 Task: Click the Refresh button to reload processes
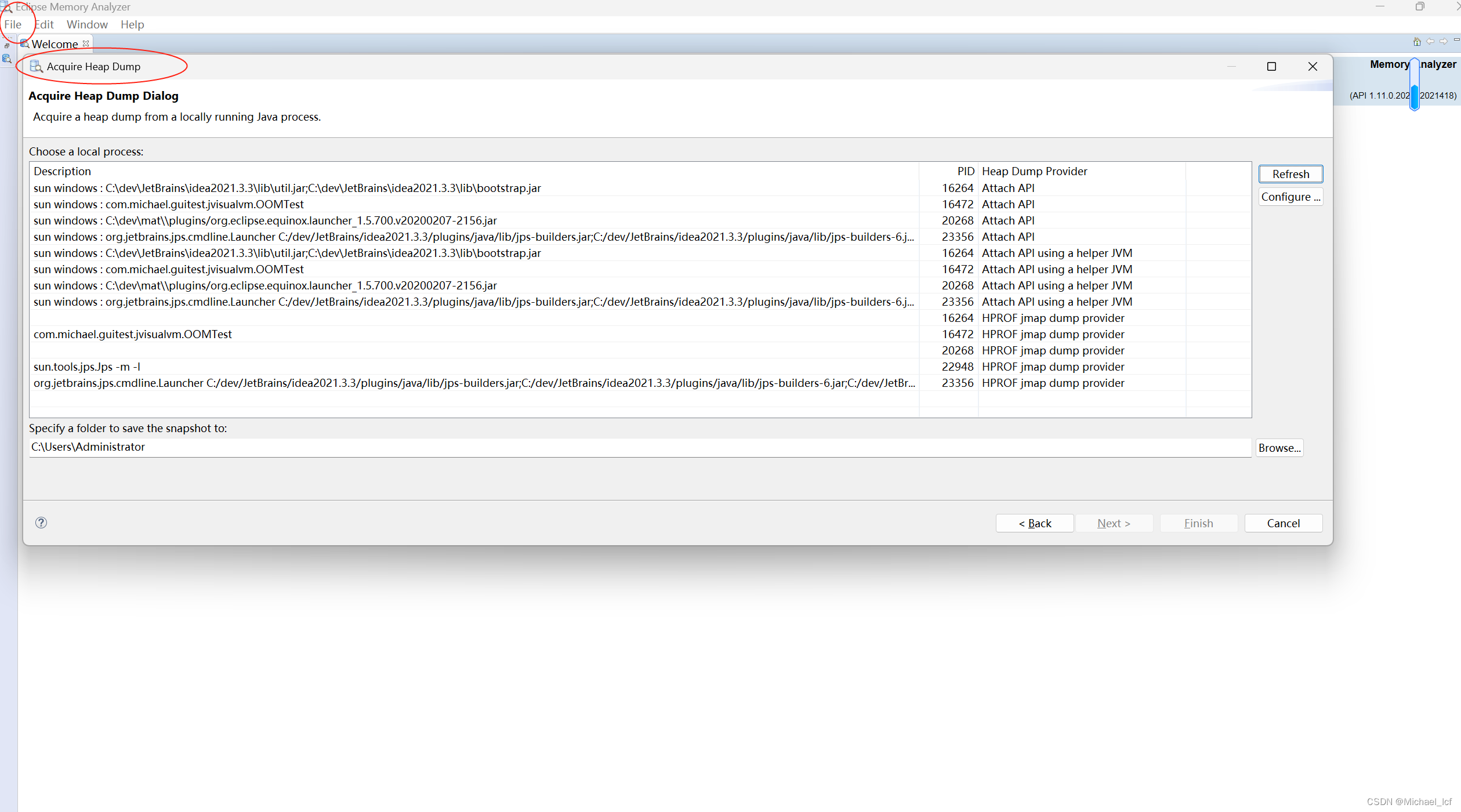pos(1291,173)
